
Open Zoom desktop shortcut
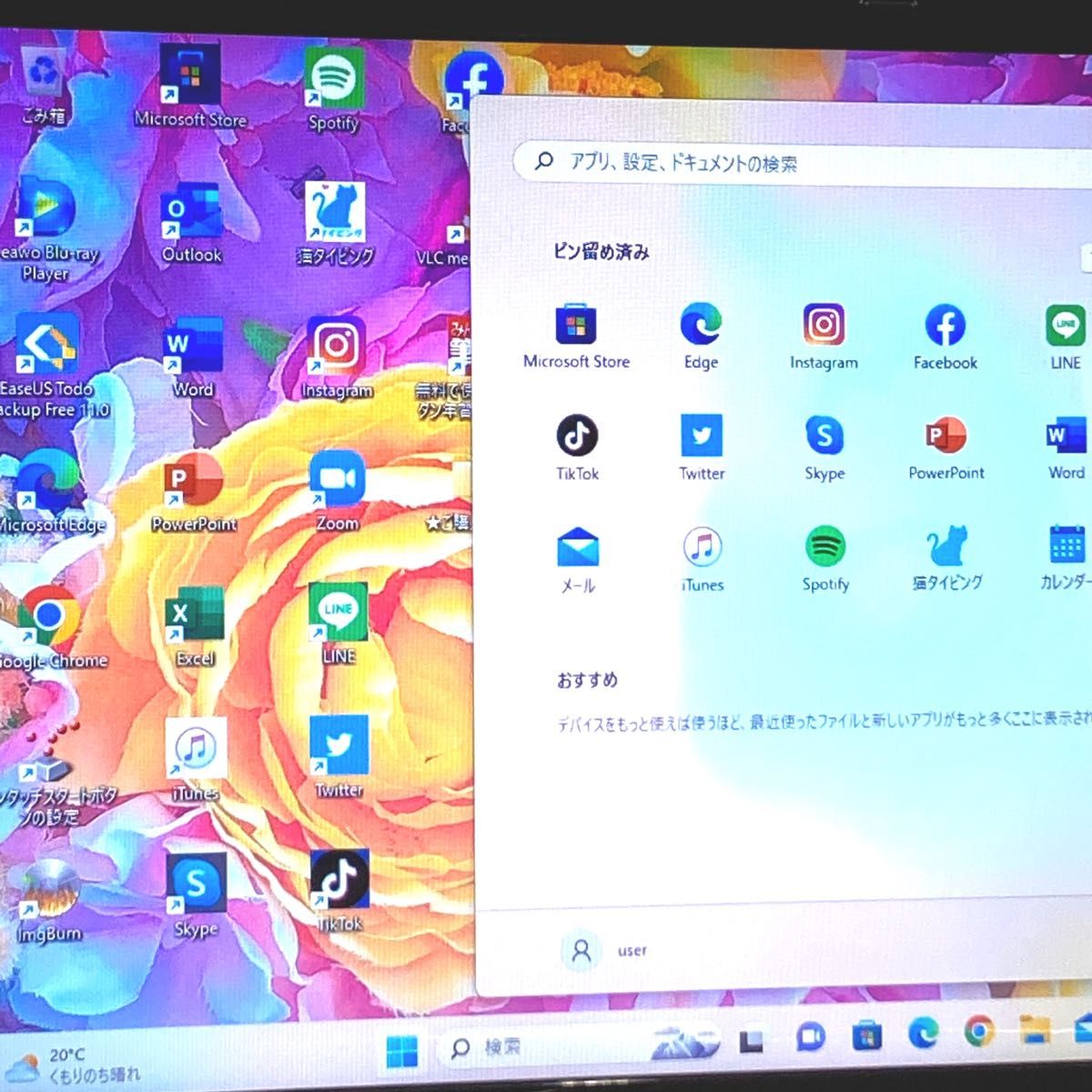pyautogui.click(x=337, y=491)
